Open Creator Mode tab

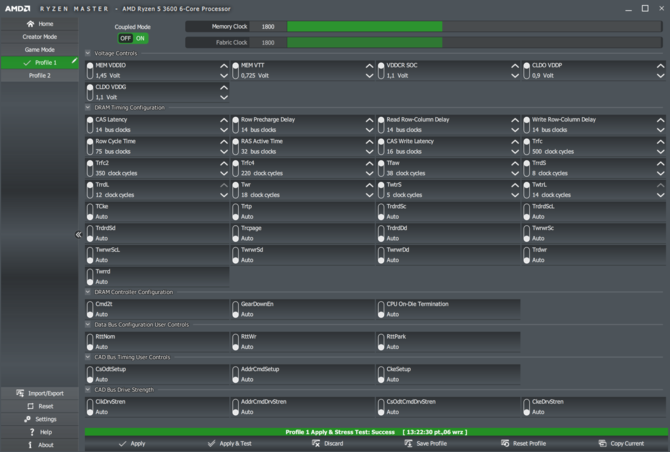[39, 37]
